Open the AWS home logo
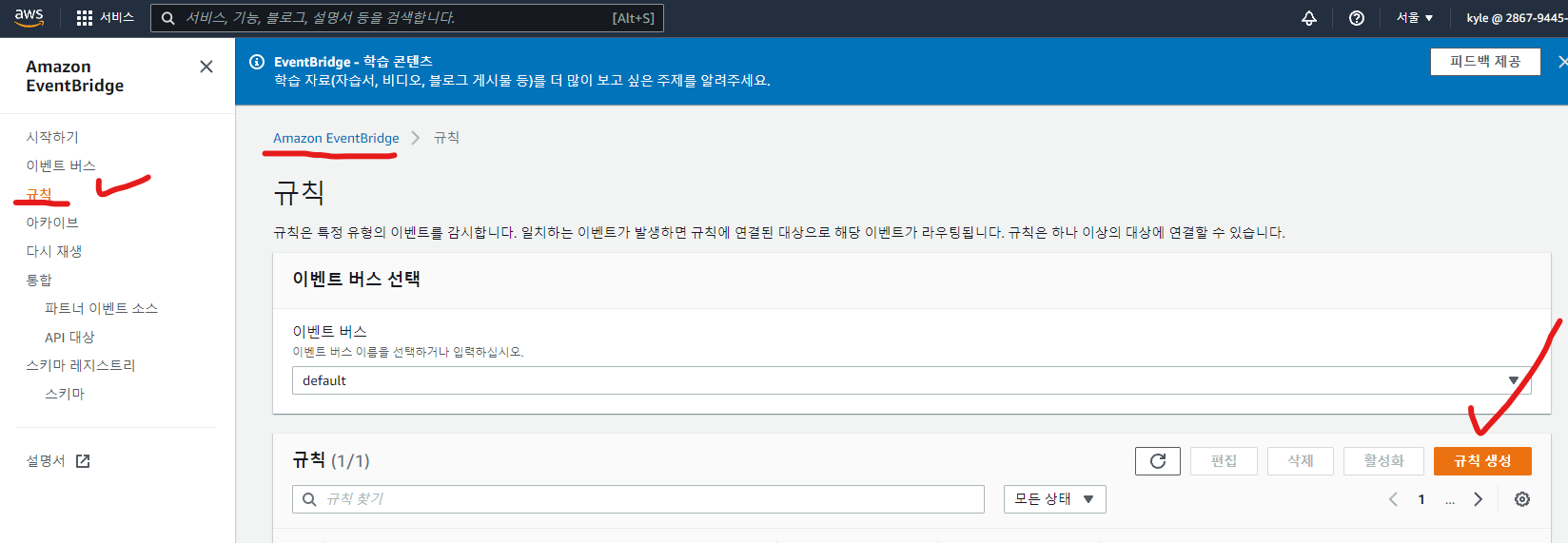This screenshot has height=543, width=1568. click(x=29, y=18)
